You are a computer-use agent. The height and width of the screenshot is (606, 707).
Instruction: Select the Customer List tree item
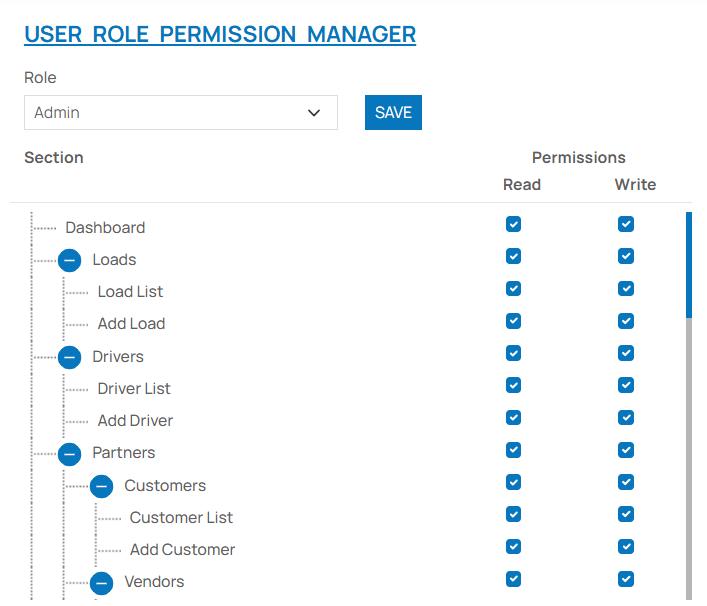tap(181, 518)
